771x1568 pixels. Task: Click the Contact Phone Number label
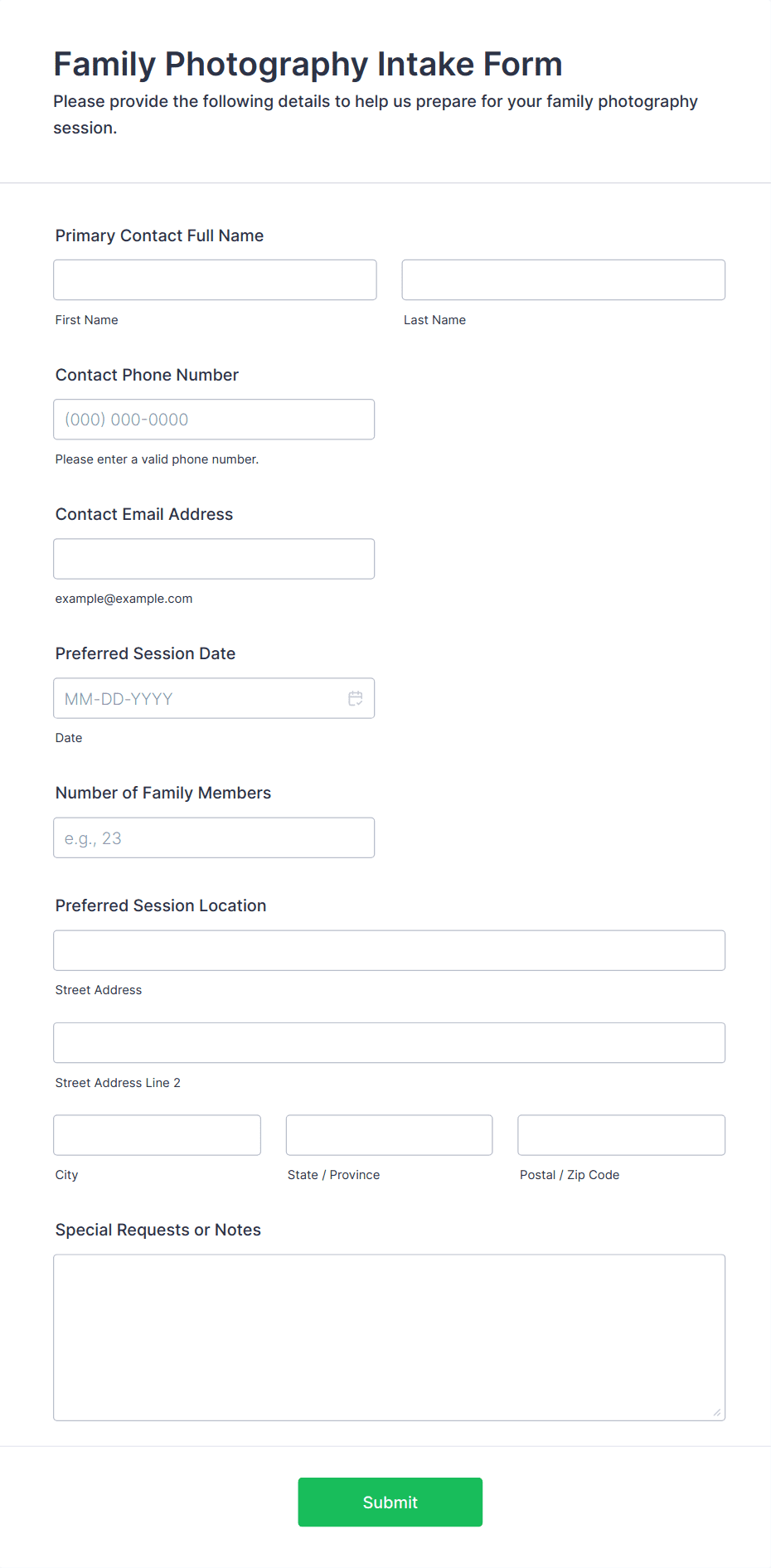(147, 375)
